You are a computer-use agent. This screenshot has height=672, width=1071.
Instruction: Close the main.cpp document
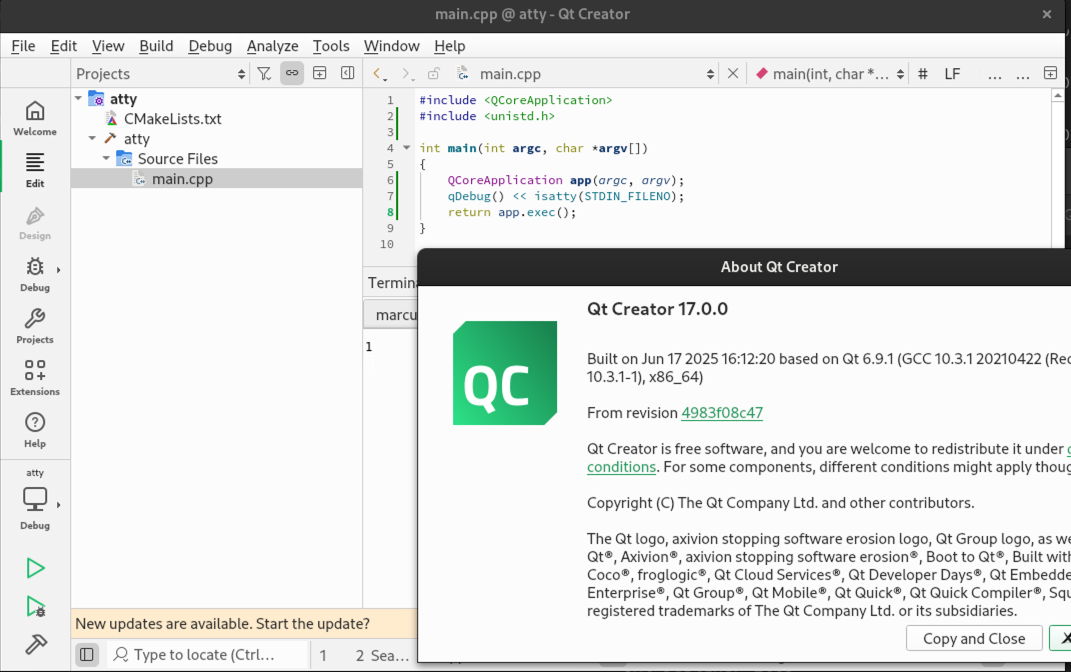coord(733,74)
